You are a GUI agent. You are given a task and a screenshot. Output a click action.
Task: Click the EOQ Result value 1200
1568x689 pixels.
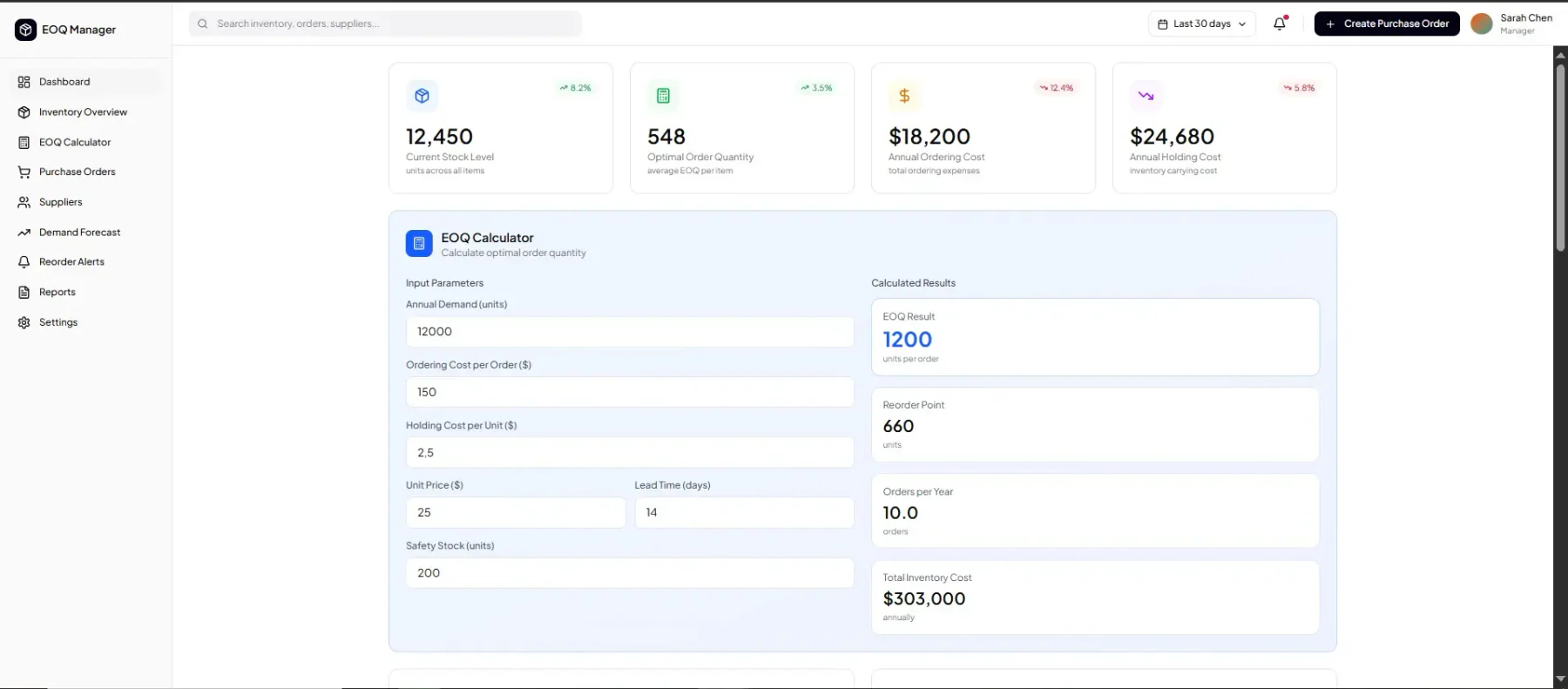[908, 340]
